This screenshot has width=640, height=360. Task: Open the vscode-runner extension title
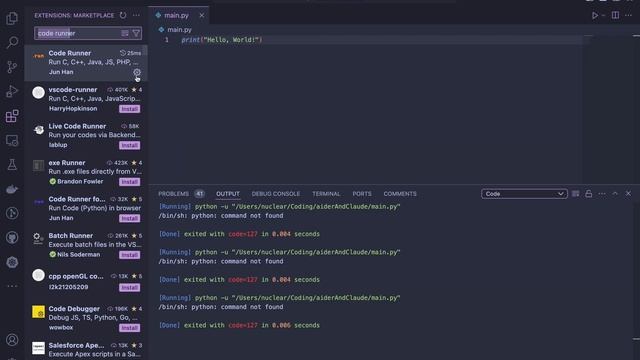(x=73, y=90)
